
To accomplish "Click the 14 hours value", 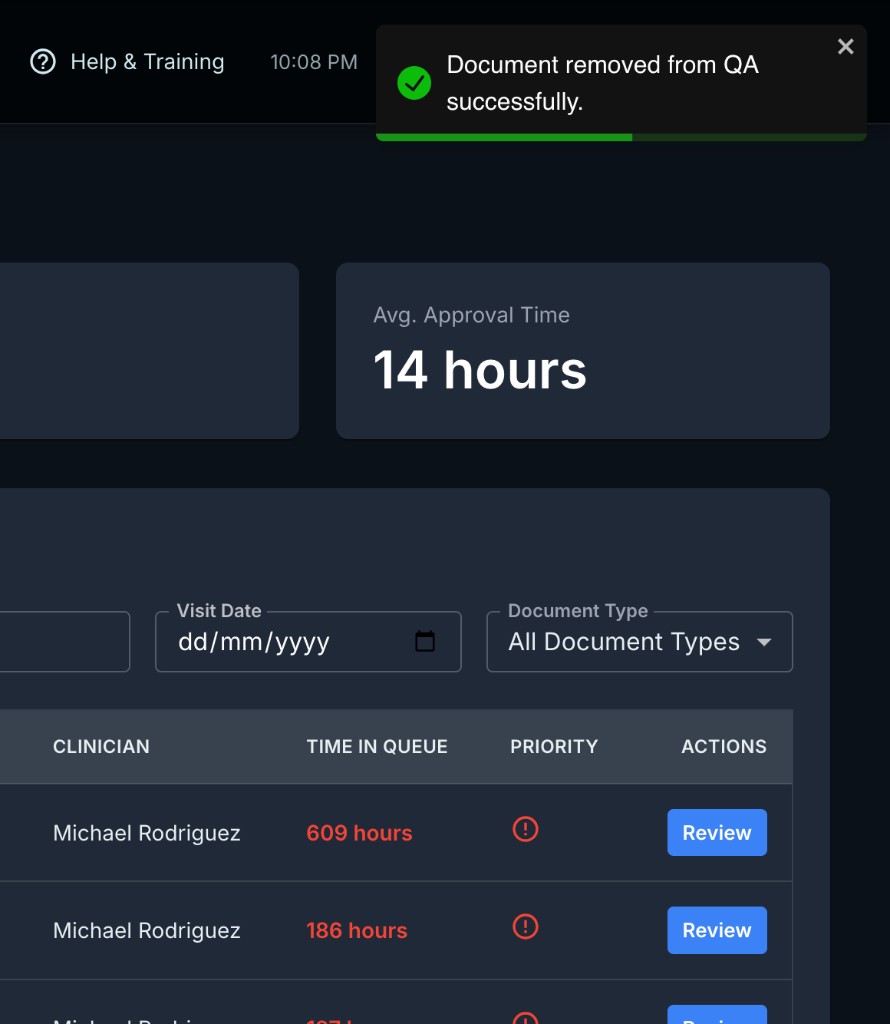I will [x=480, y=370].
